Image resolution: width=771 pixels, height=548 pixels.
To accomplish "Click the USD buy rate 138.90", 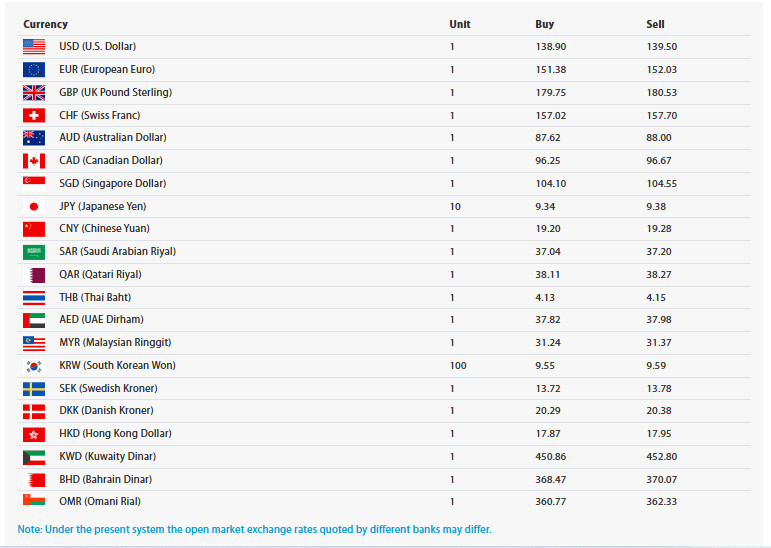I will [x=551, y=47].
